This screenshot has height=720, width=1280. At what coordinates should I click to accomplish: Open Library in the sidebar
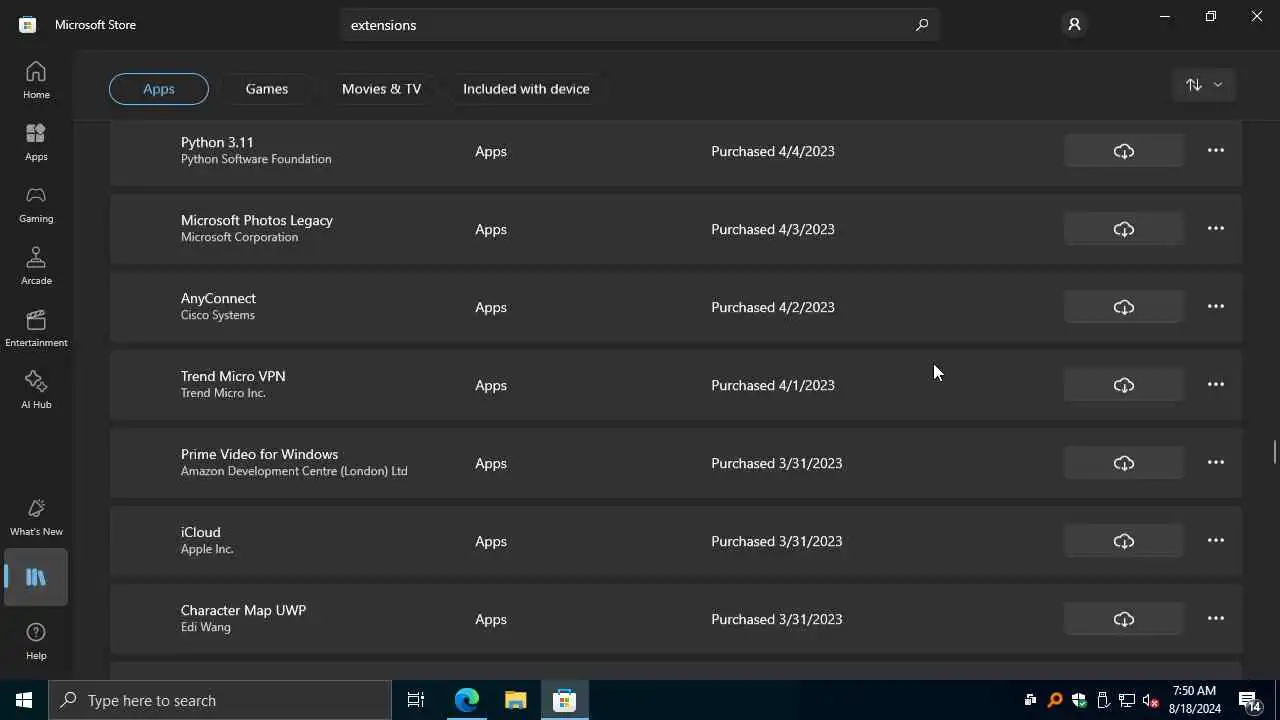36,577
